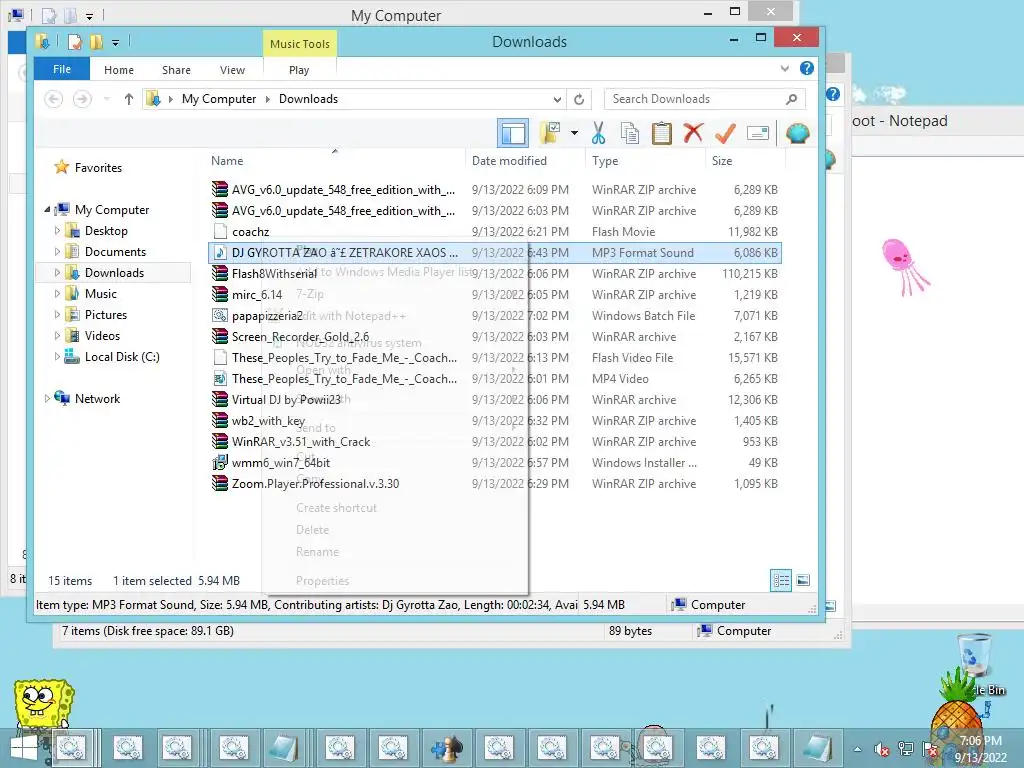Go forward with the forward arrow
Image resolution: width=1024 pixels, height=768 pixels.
tap(82, 99)
